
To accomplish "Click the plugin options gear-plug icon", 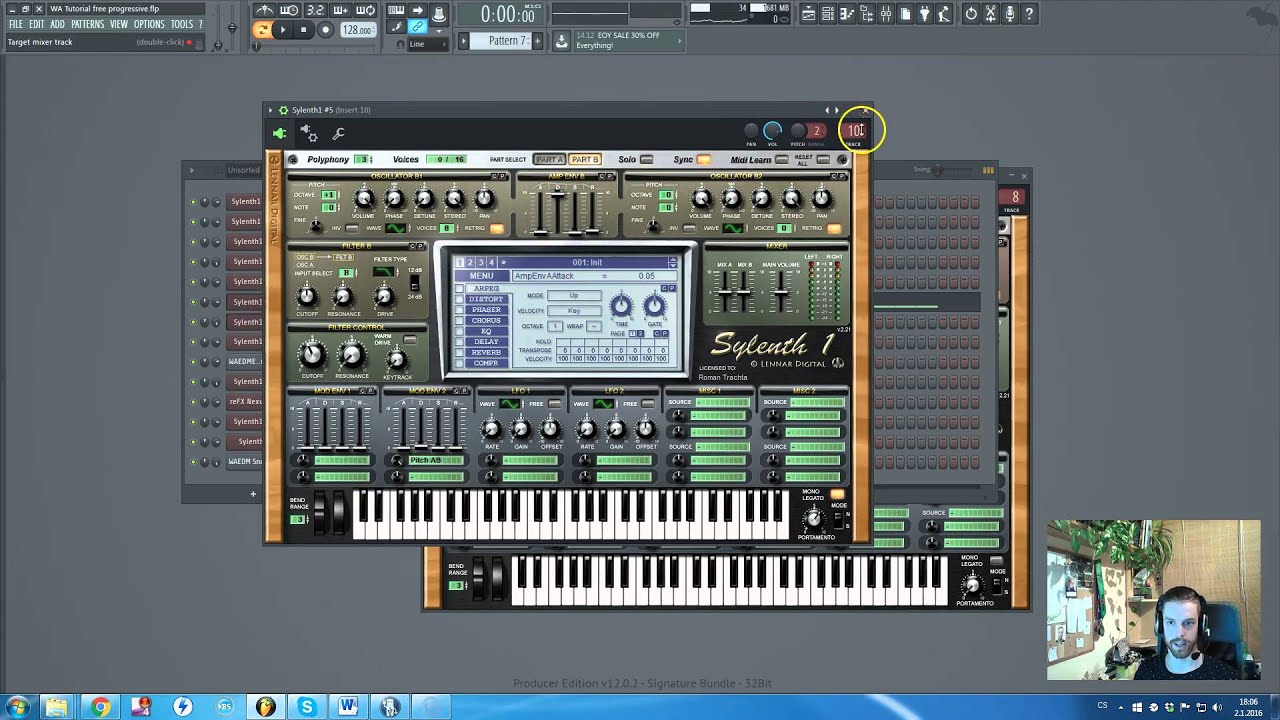I will pos(309,134).
